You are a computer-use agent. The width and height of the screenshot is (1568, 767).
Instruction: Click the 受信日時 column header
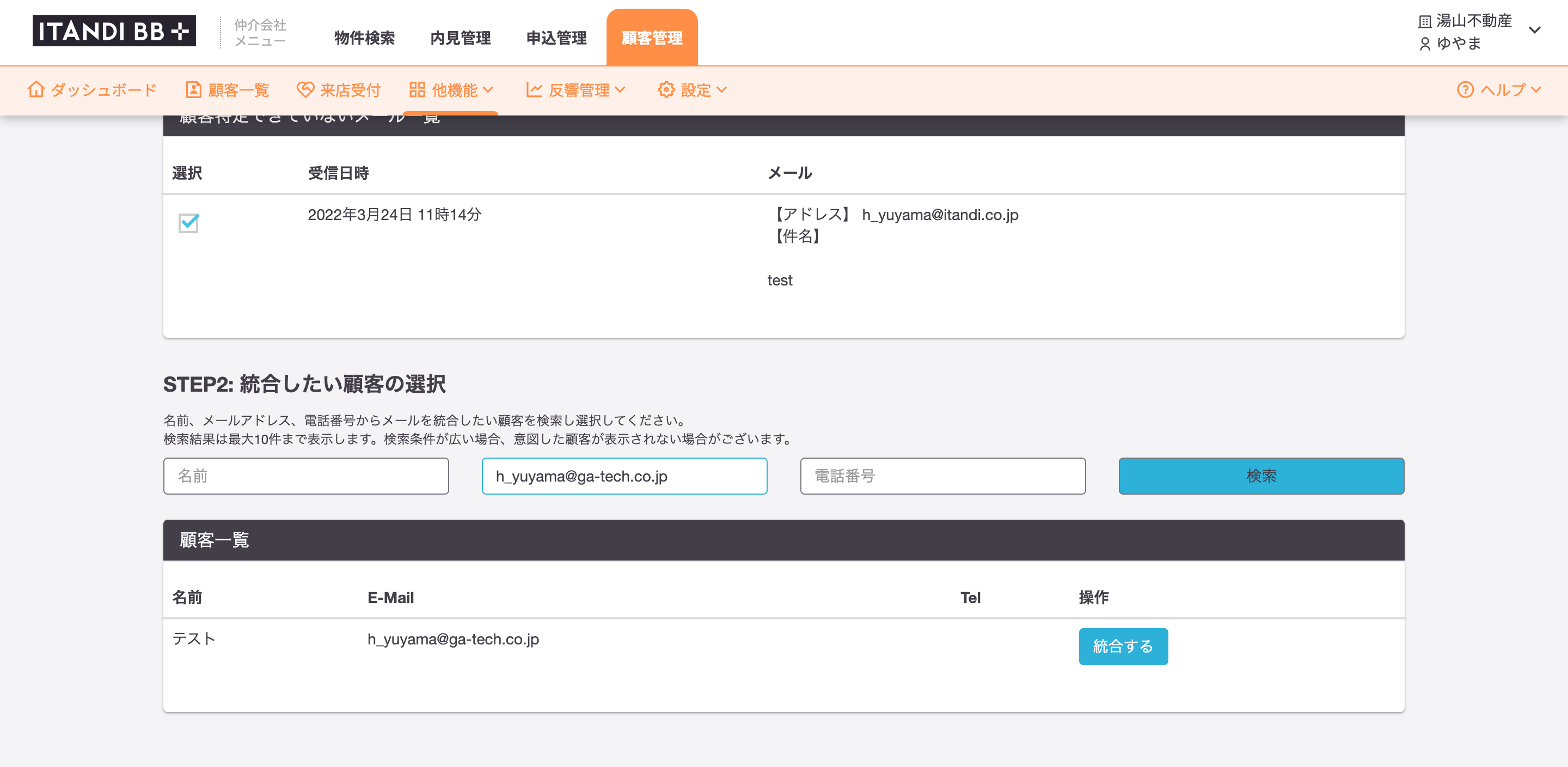point(338,173)
